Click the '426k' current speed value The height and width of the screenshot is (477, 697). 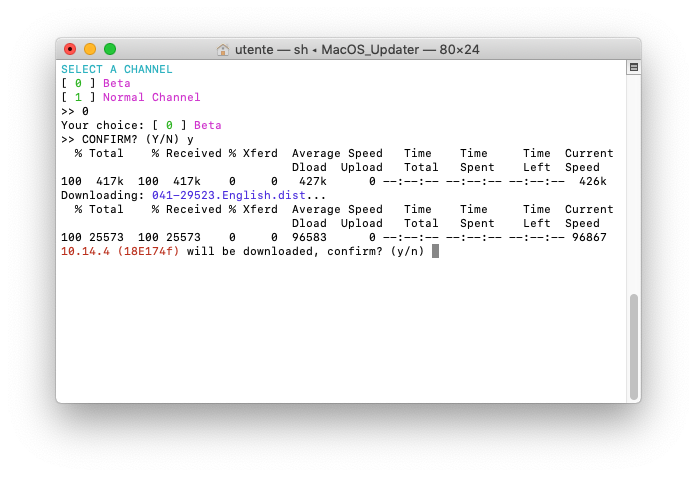coord(593,181)
